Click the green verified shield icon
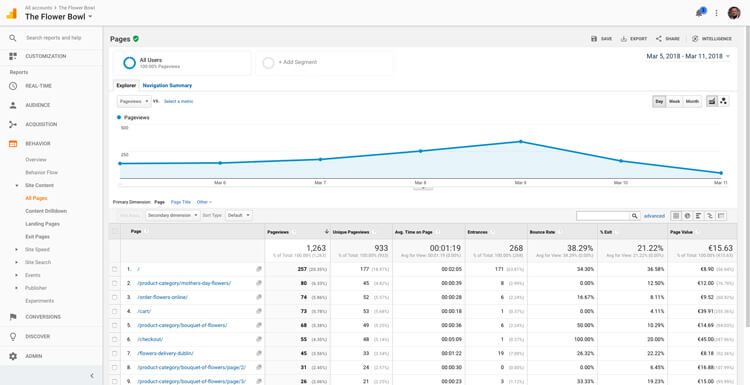This screenshot has height=385, width=750. (x=136, y=39)
